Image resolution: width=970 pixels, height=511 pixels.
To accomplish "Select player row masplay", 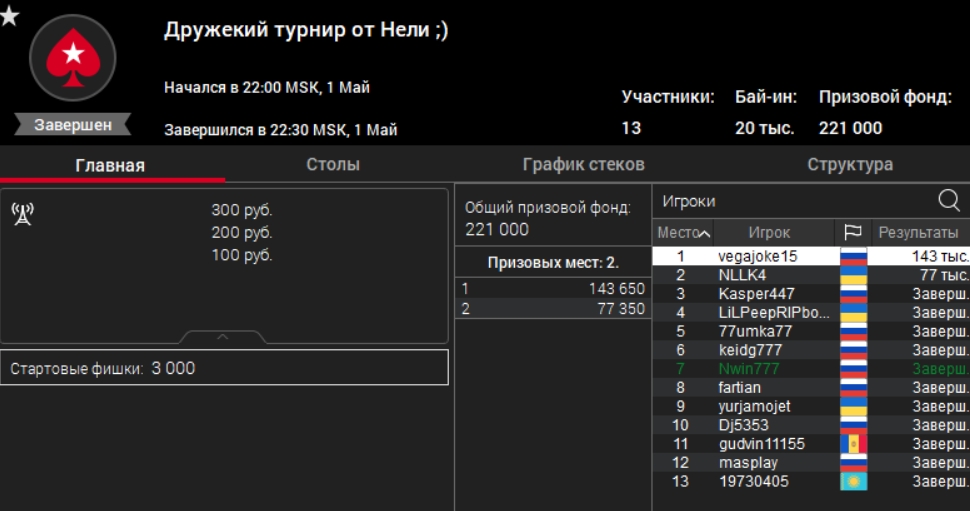I will pos(811,463).
